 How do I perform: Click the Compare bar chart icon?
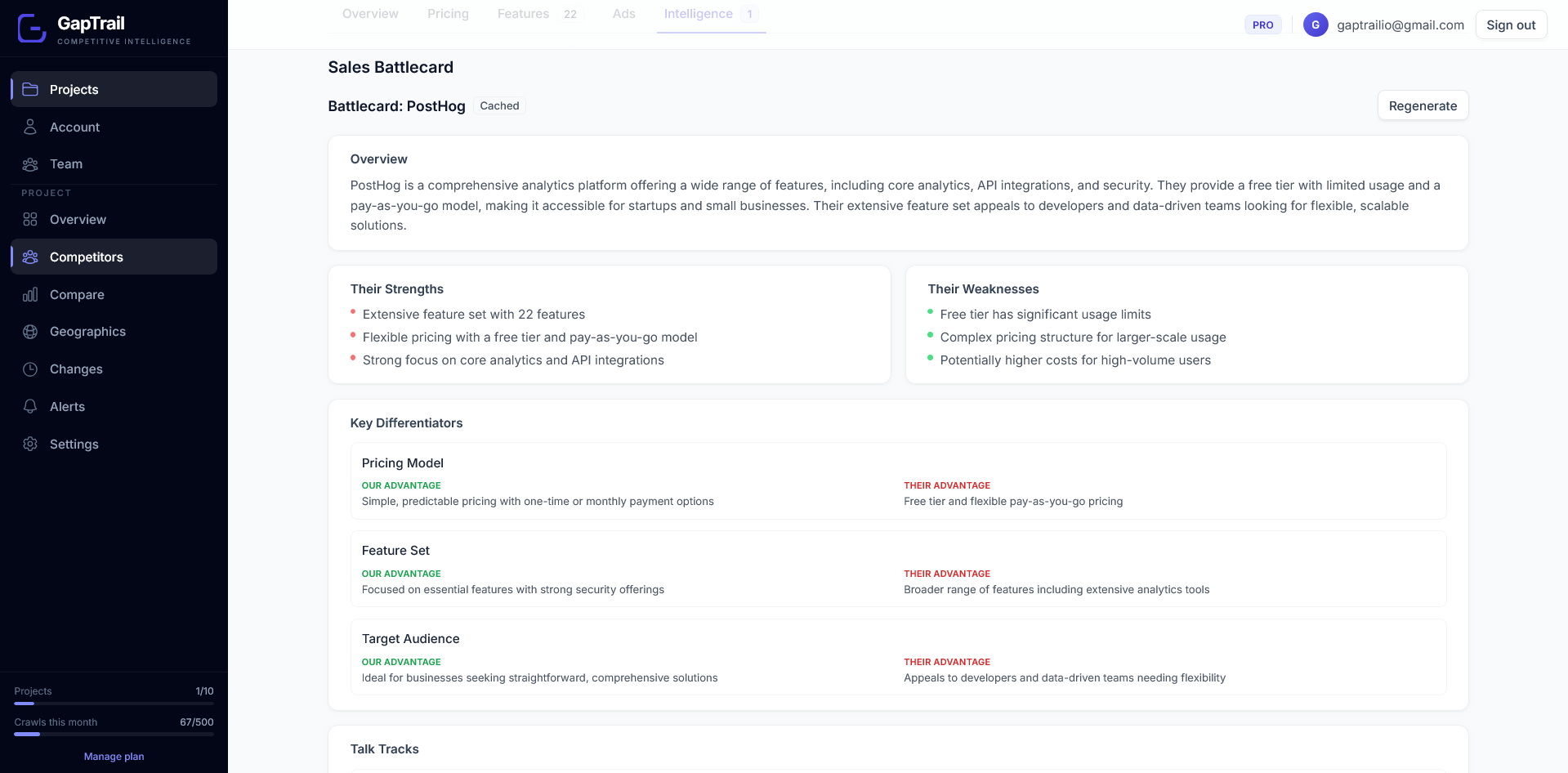(x=30, y=294)
